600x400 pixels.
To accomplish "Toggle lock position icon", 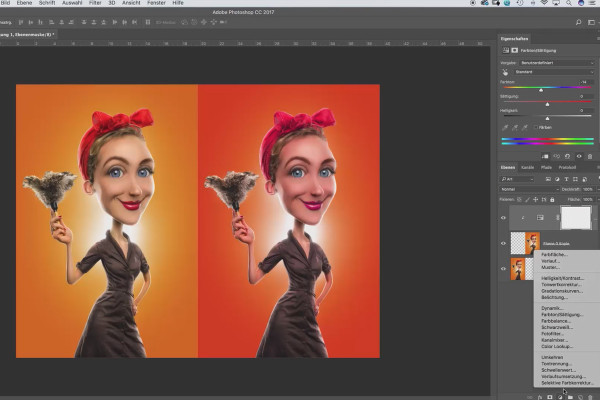I will 535,199.
